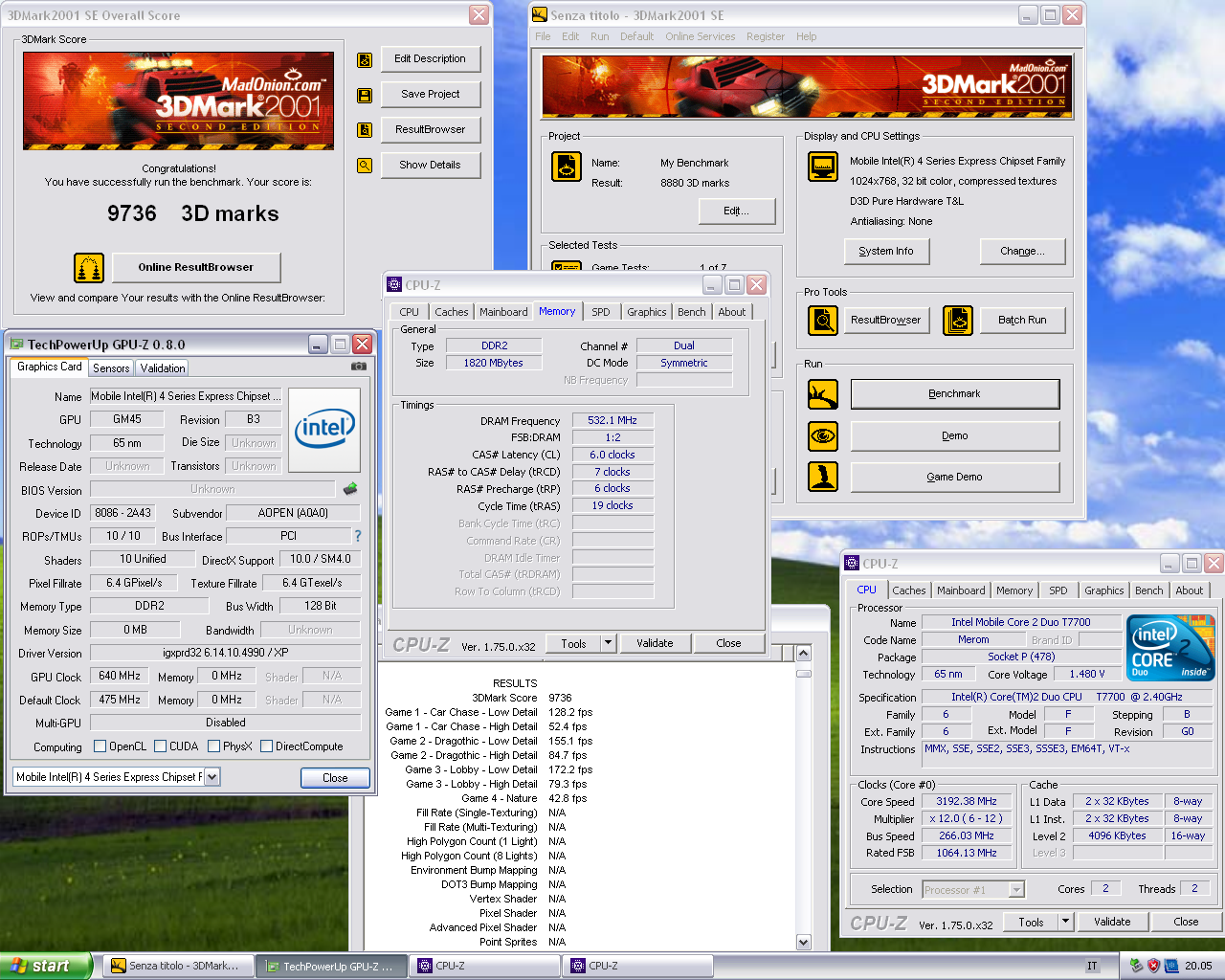Click the Demo eye icon
Screen dimensions: 1225x980
(823, 436)
